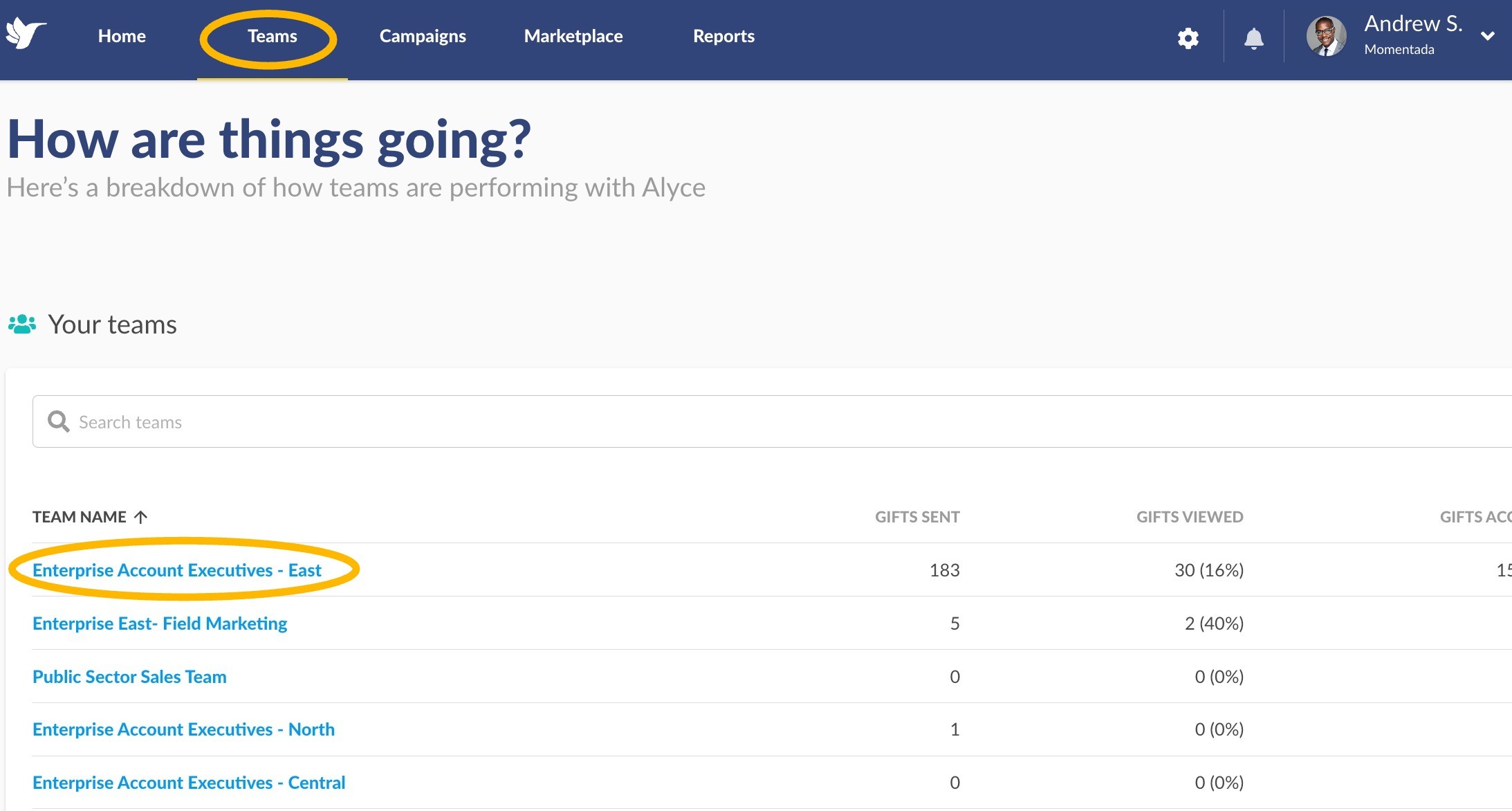Viewport: 1512px width, 811px height.
Task: Expand the user account dropdown chevron
Action: (1488, 36)
